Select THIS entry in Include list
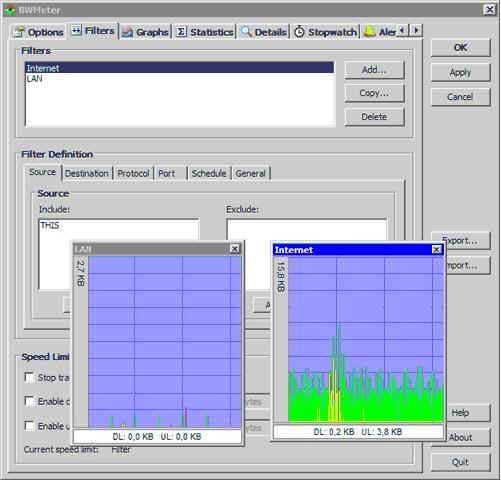501x481 pixels. [50, 225]
